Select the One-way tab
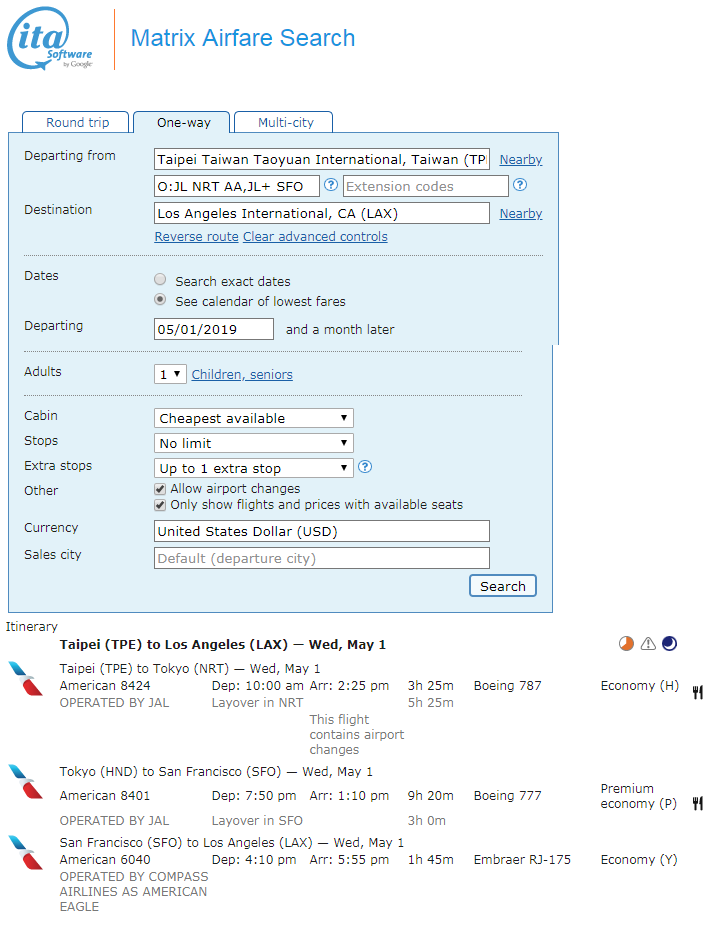Image resolution: width=713 pixels, height=925 pixels. tap(182, 122)
